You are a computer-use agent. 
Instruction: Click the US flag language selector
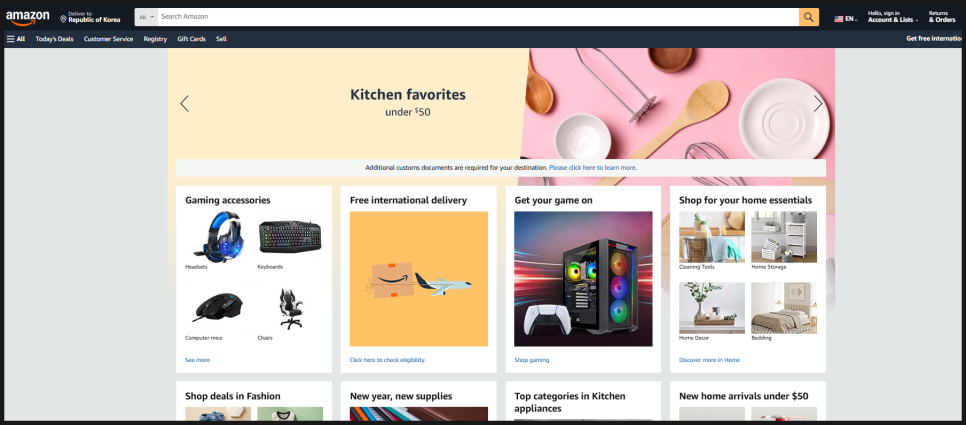pos(838,19)
